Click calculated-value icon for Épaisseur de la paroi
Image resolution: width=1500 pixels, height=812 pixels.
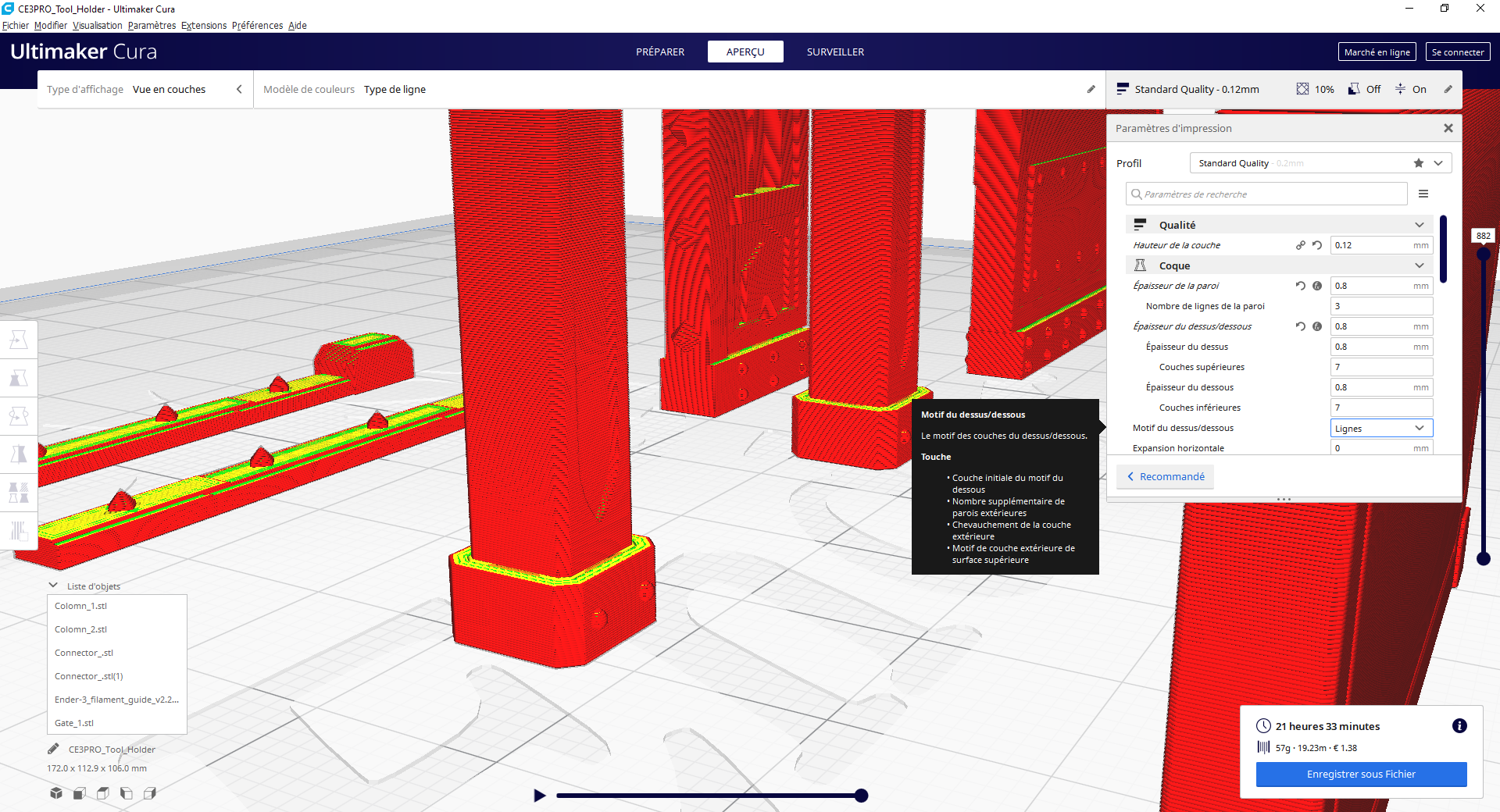1317,286
